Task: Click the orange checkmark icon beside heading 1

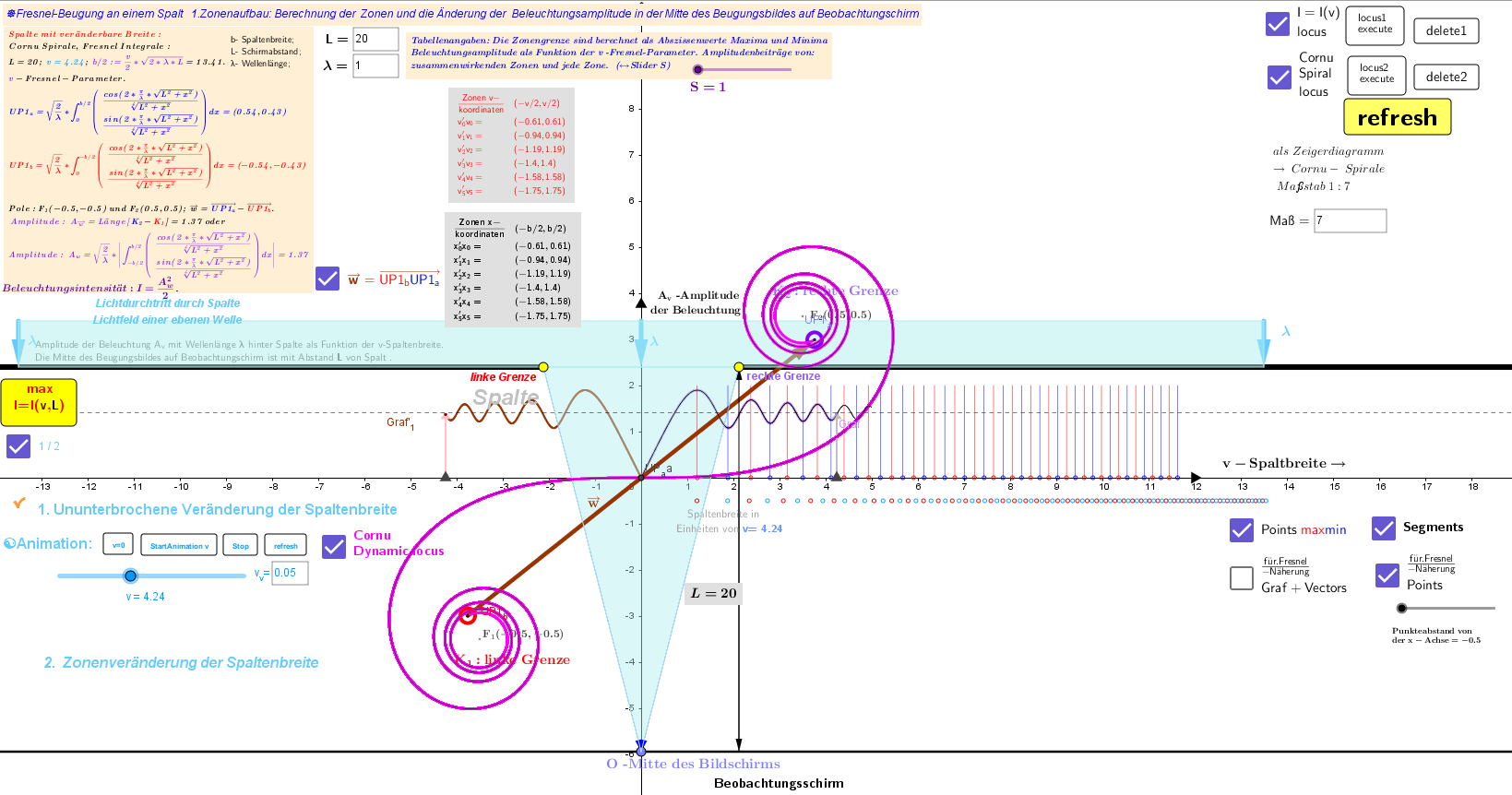Action: coord(19,503)
